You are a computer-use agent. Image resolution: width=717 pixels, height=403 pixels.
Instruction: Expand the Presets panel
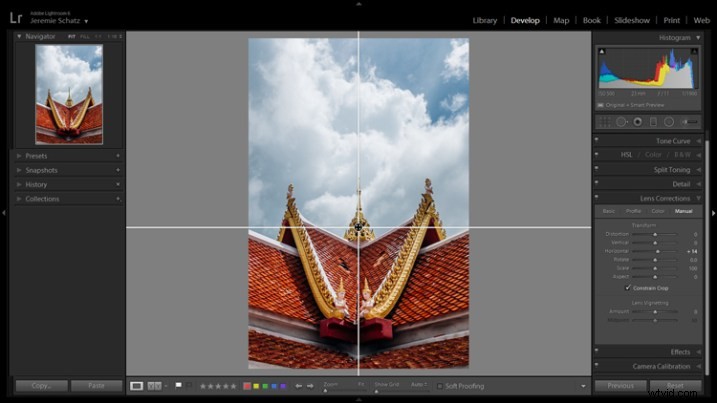[x=19, y=156]
